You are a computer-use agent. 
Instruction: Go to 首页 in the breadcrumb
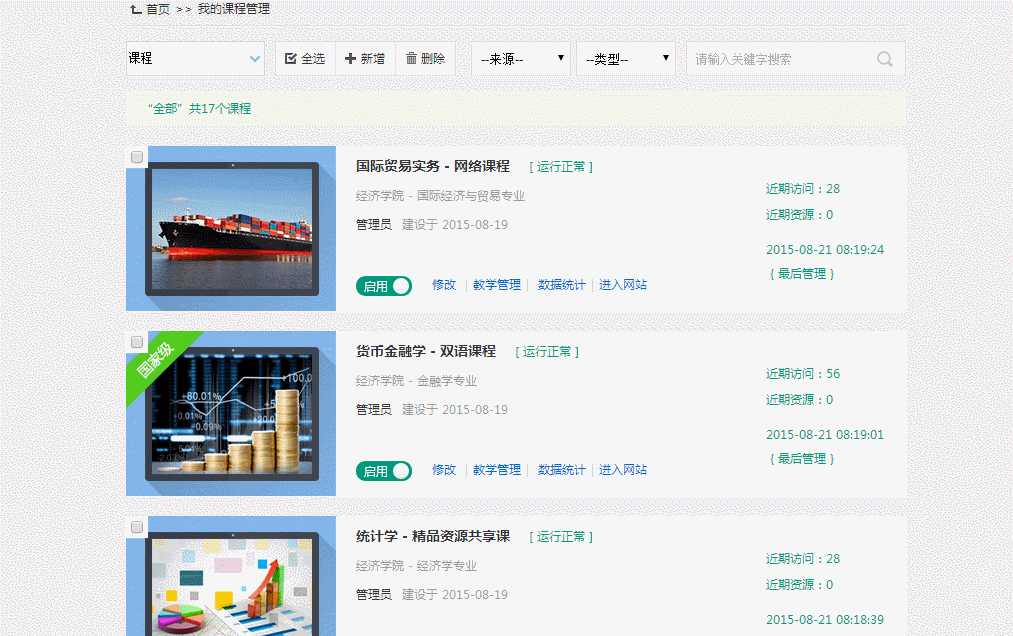(x=158, y=9)
